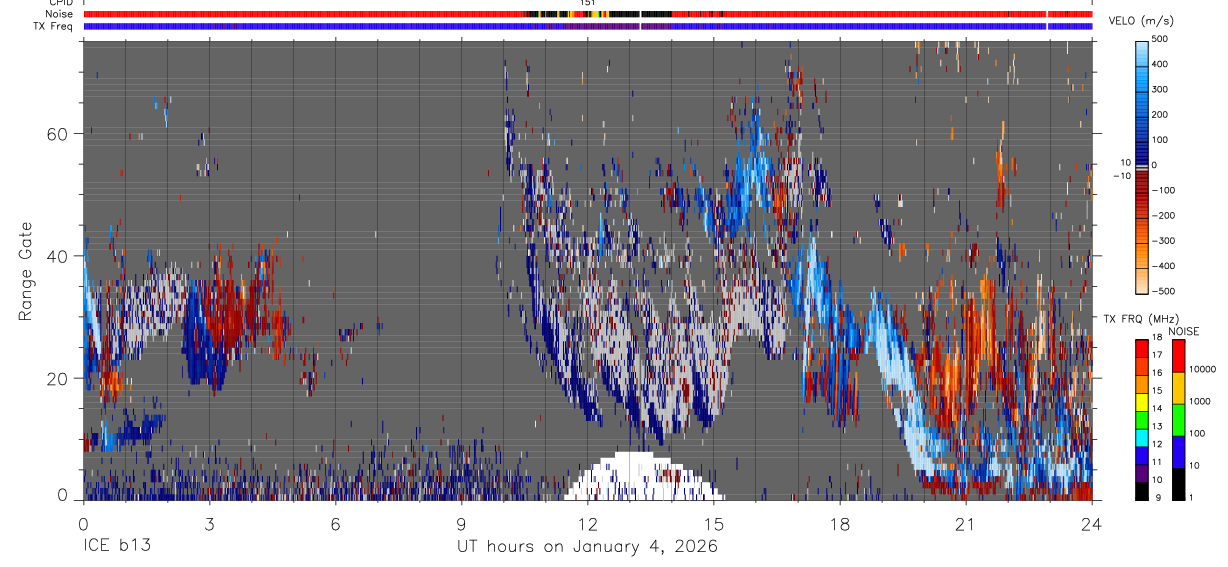Click x-axis tick label 9
This screenshot has height=567, width=1228.
point(462,523)
